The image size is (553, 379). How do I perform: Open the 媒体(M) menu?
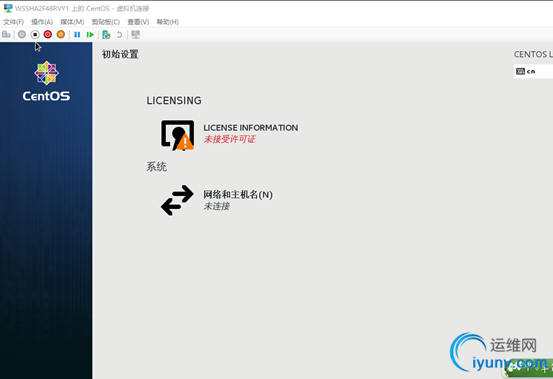72,22
